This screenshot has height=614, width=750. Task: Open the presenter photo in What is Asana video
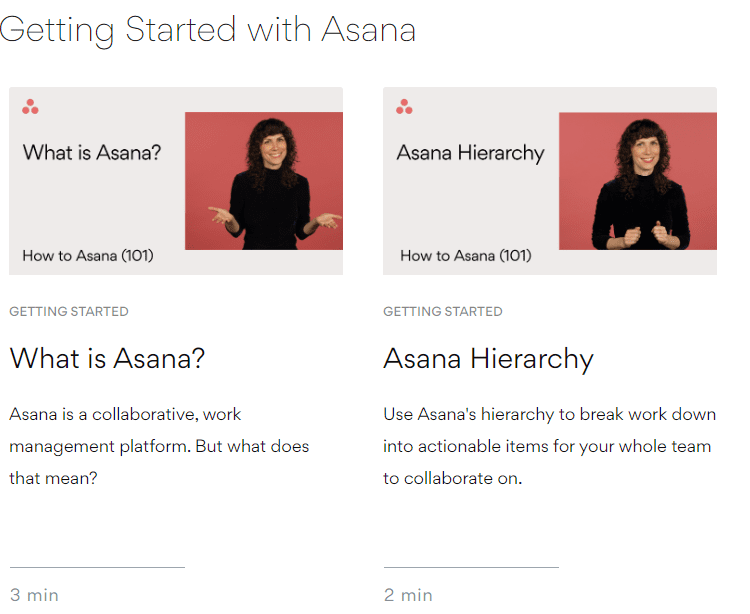coord(264,181)
